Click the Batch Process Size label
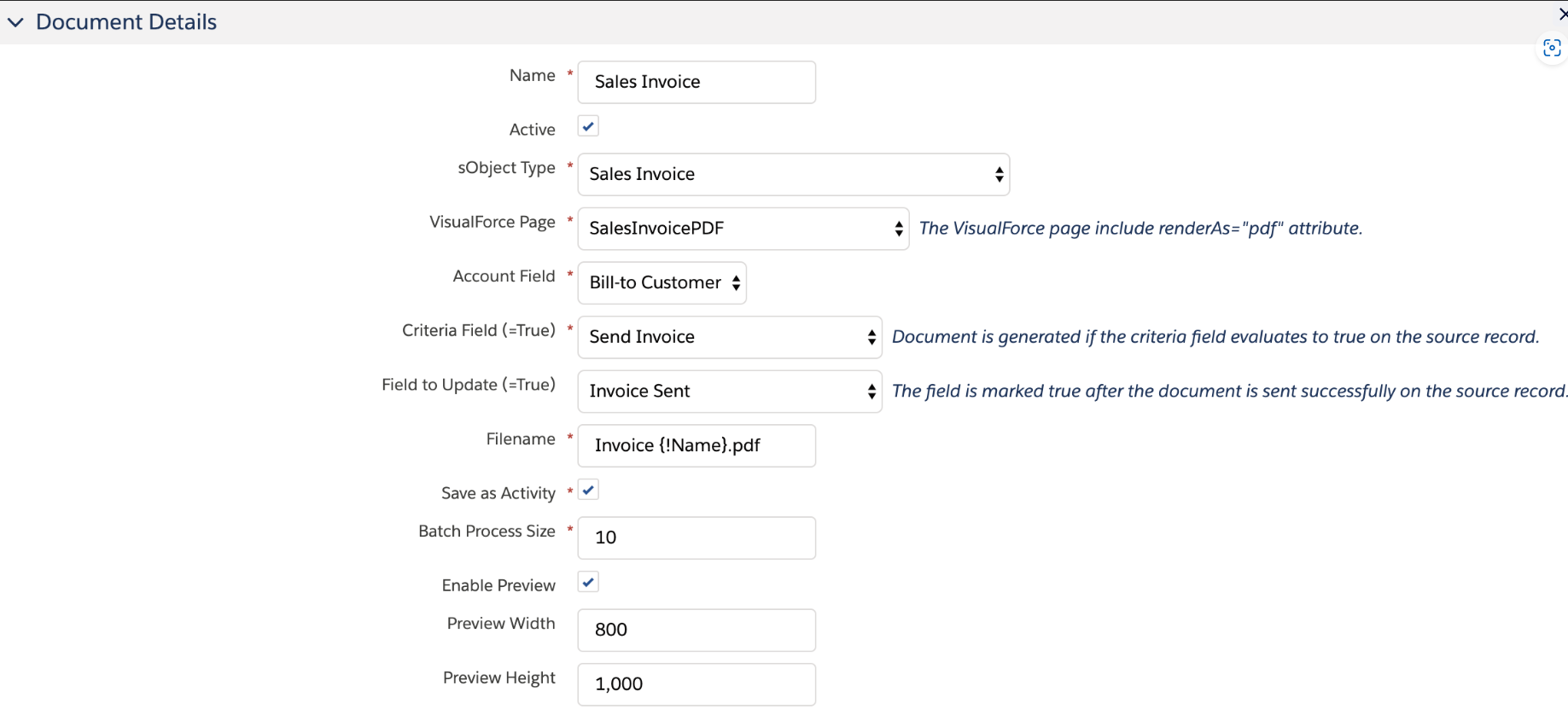 pyautogui.click(x=487, y=531)
